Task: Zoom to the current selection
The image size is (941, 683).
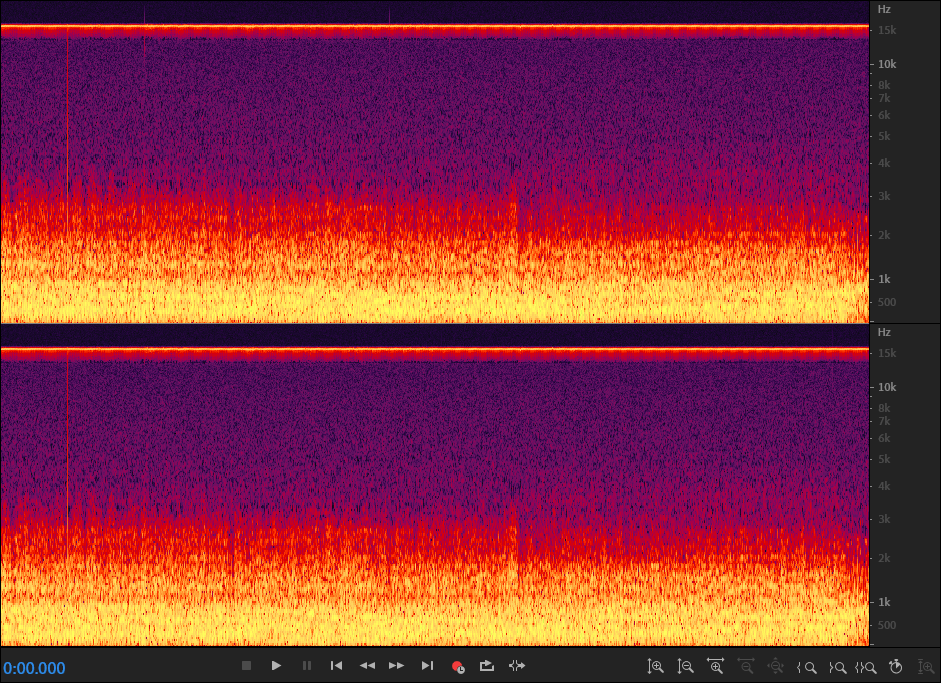Action: click(865, 667)
